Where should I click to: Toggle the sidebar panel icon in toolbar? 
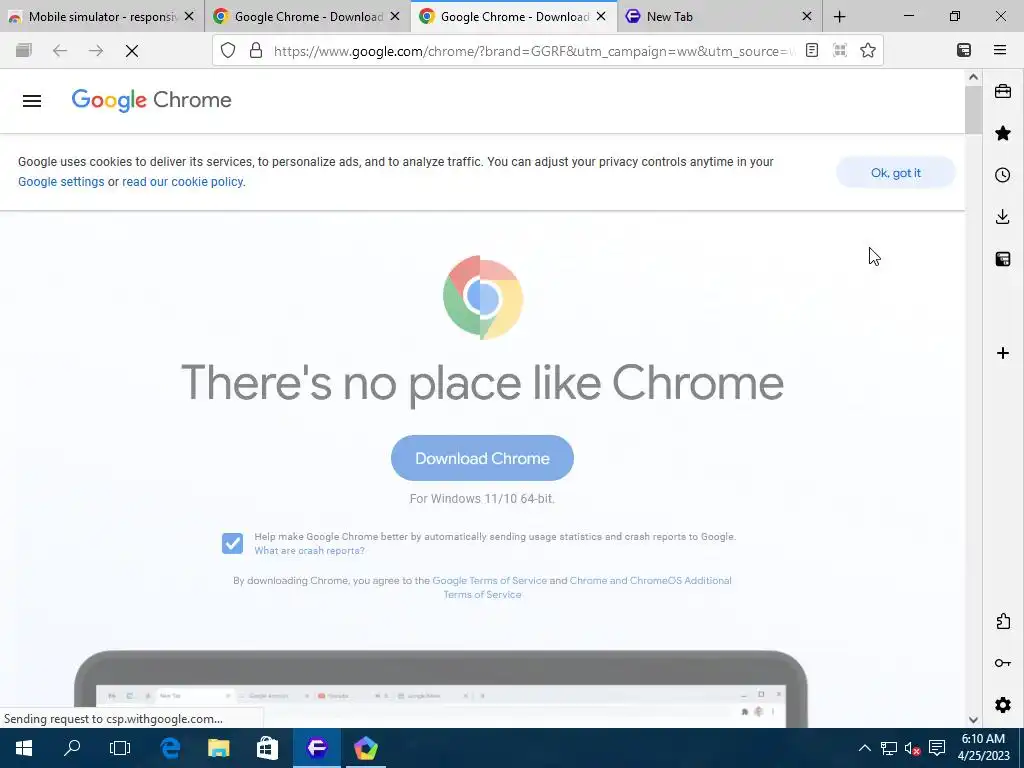[x=964, y=50]
